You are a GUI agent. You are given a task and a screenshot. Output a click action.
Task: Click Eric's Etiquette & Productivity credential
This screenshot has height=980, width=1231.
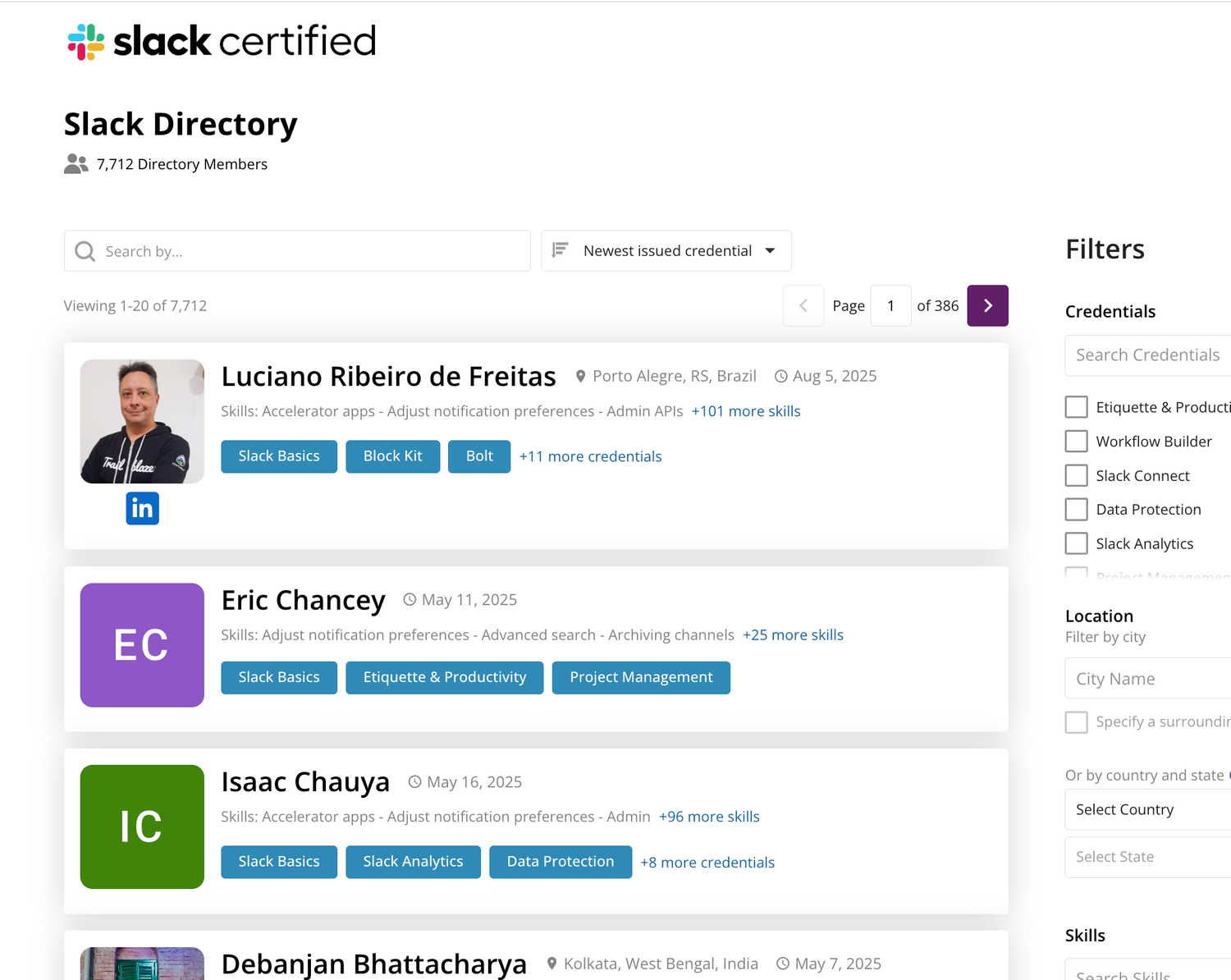point(445,678)
